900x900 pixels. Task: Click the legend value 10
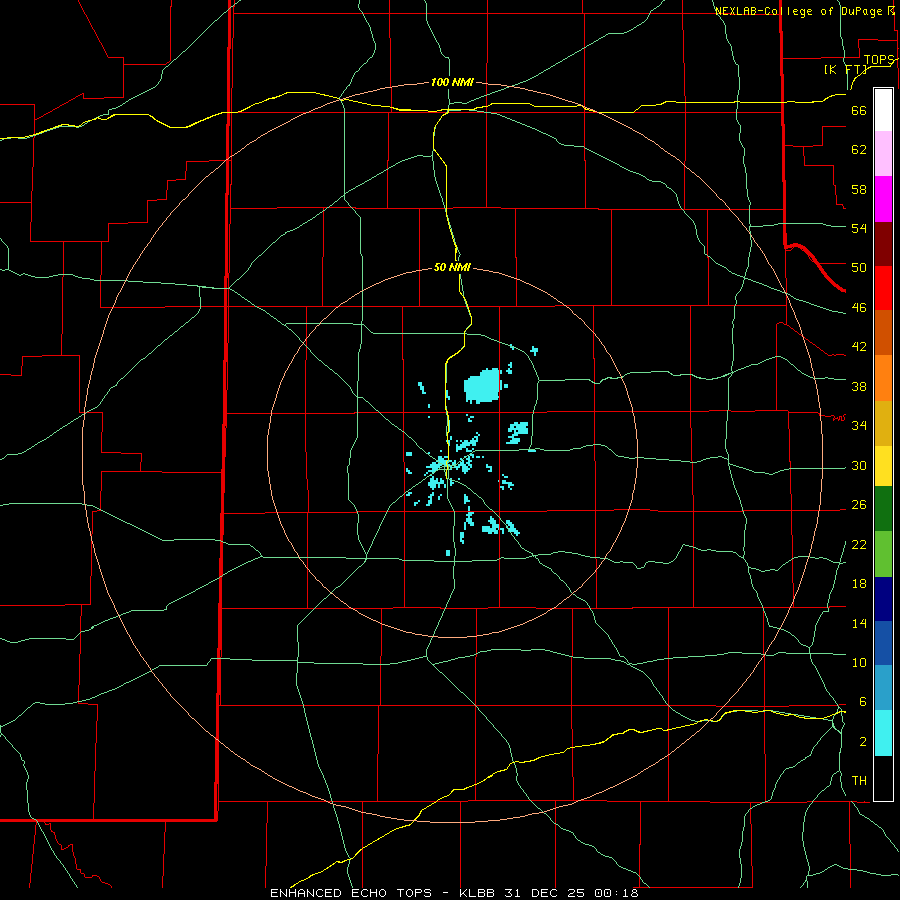tap(859, 662)
